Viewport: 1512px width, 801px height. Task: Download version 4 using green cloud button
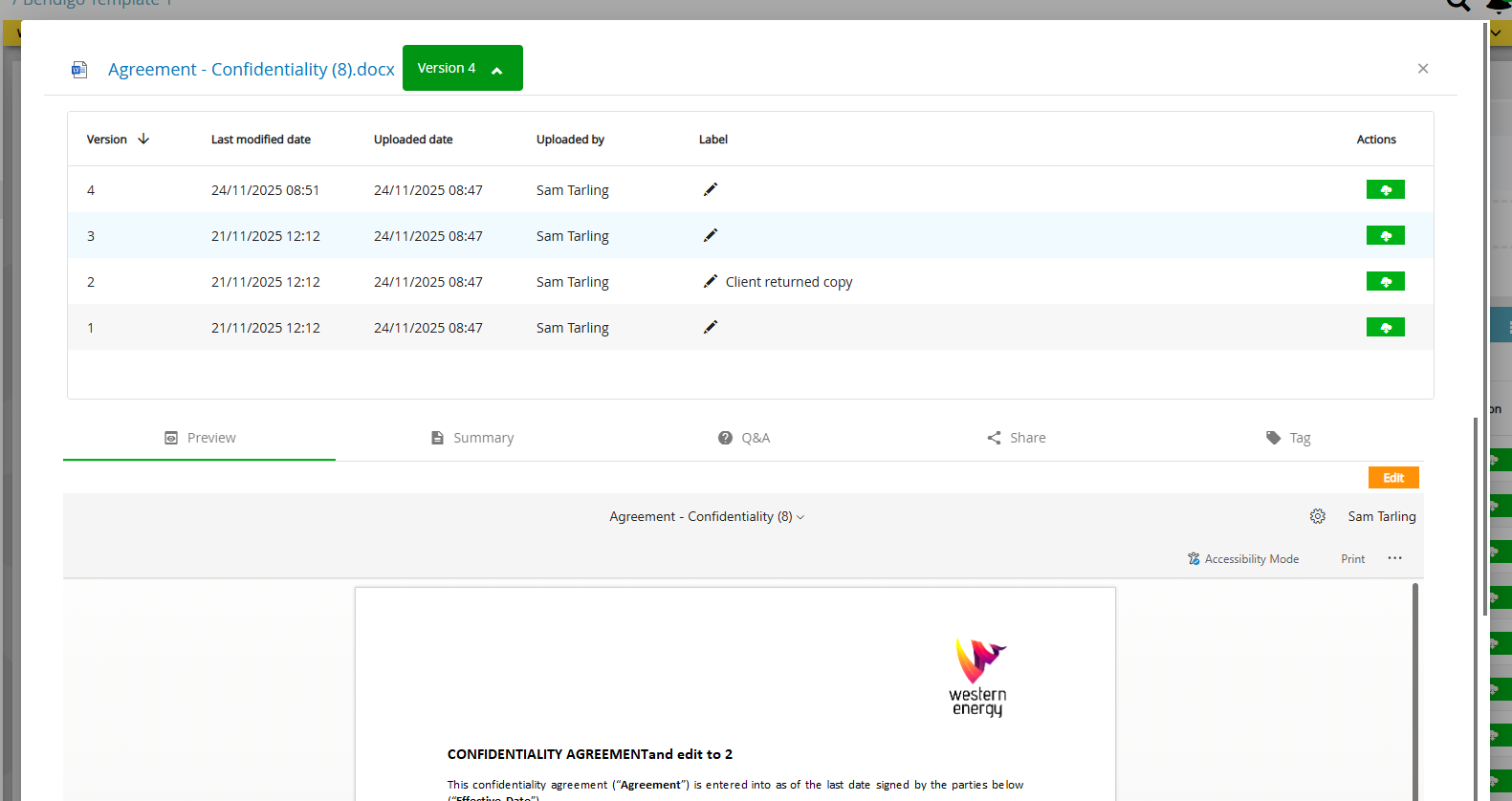coord(1385,189)
